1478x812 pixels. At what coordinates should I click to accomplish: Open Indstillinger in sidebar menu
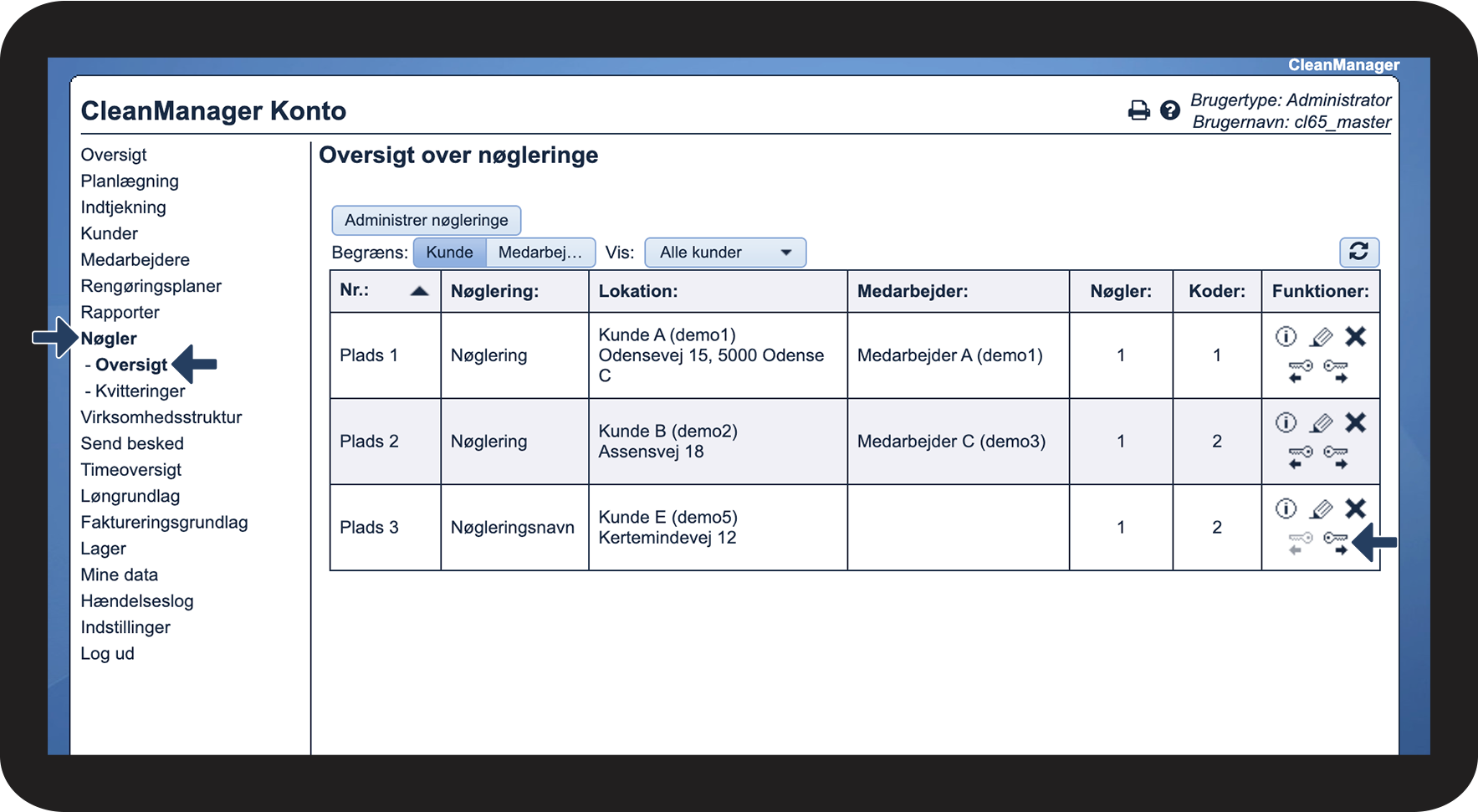point(125,627)
